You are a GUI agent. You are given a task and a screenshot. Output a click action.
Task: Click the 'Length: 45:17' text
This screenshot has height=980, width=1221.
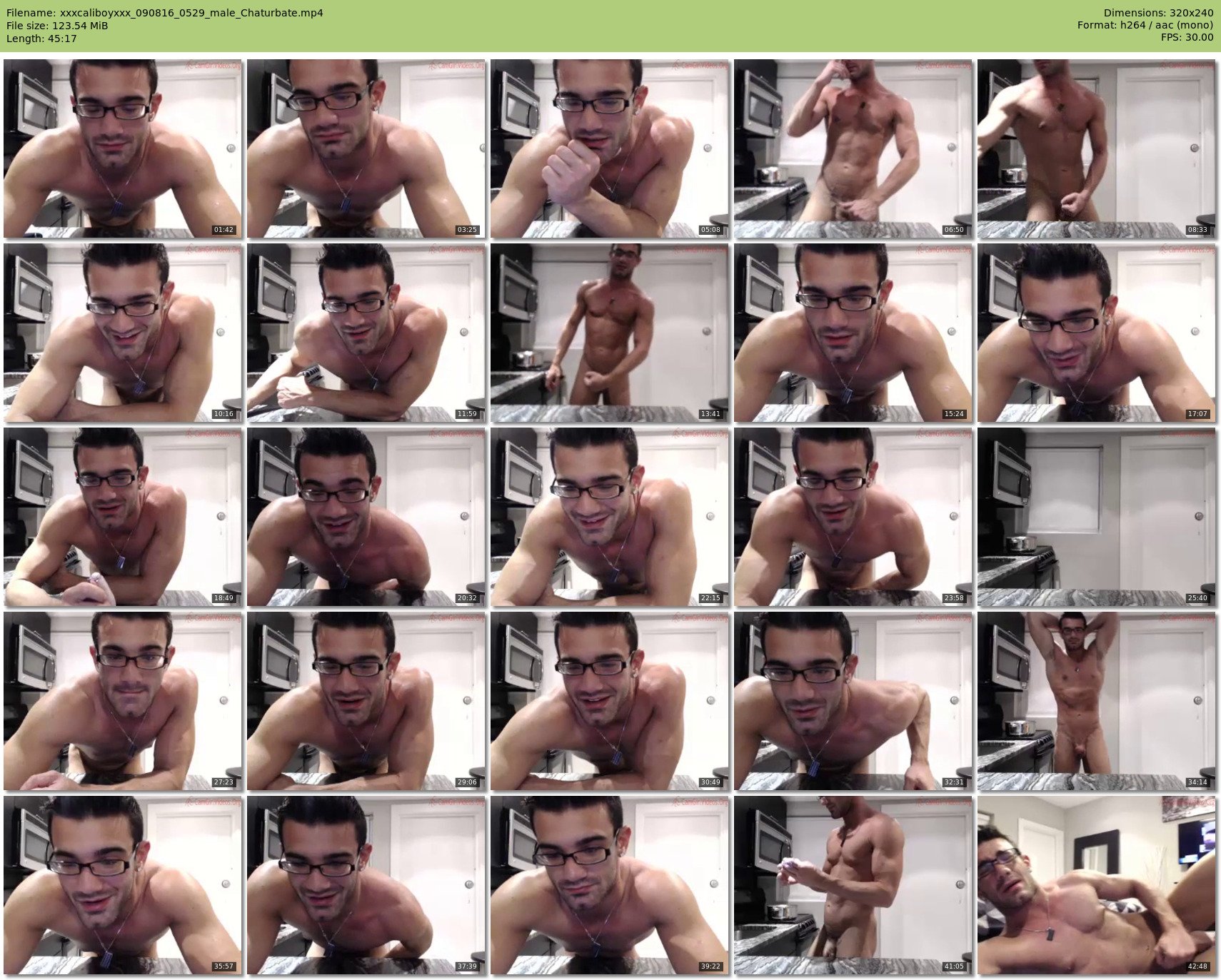[x=41, y=39]
